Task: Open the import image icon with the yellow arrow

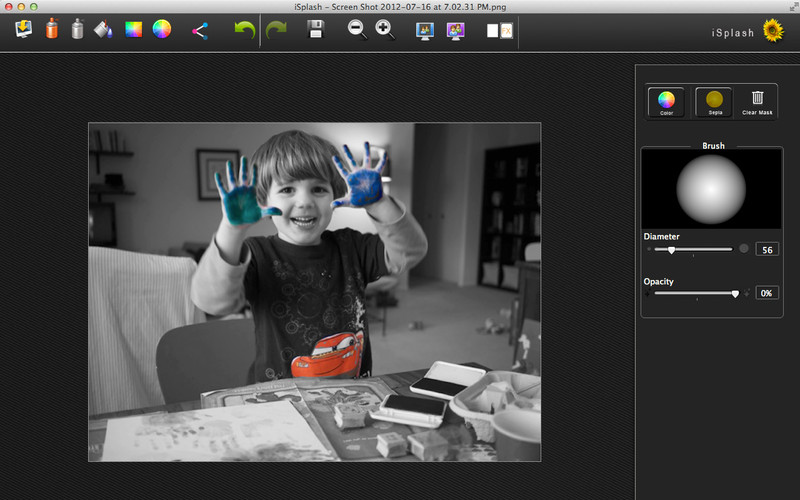Action: pos(23,29)
